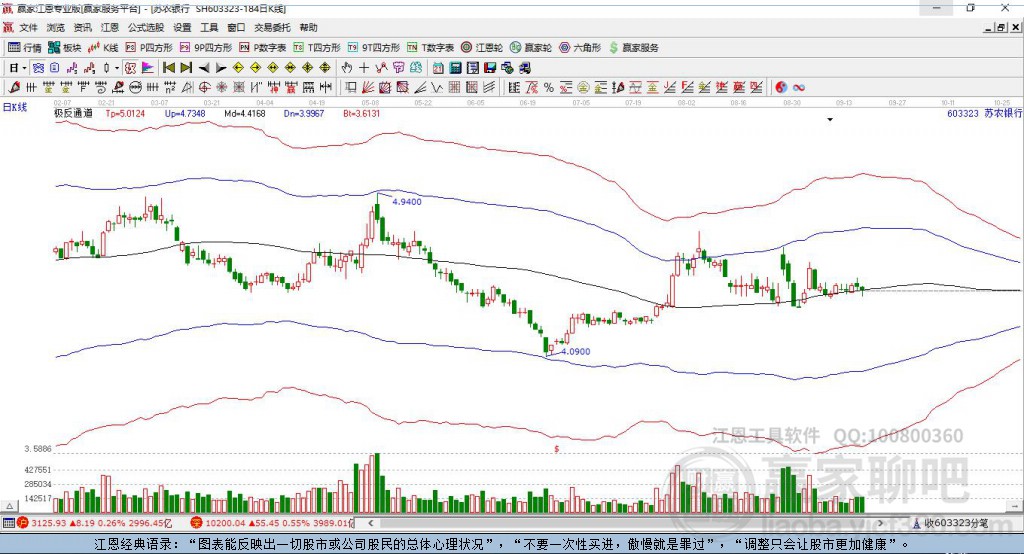This screenshot has height=554, width=1024.
Task: Open the 板块 sector view
Action: [x=64, y=48]
